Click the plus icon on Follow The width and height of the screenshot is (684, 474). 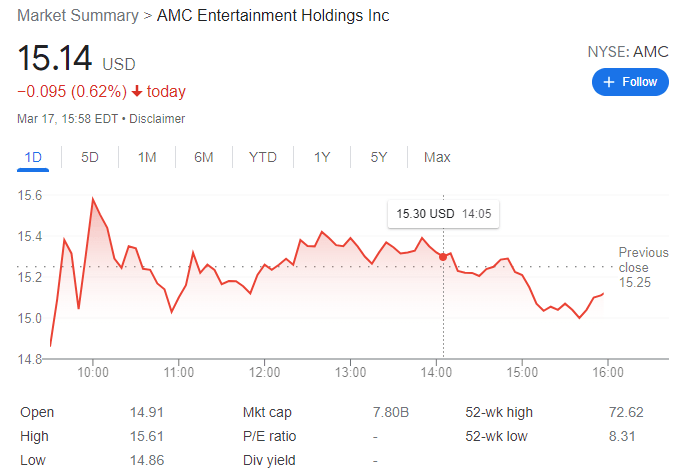(x=608, y=82)
